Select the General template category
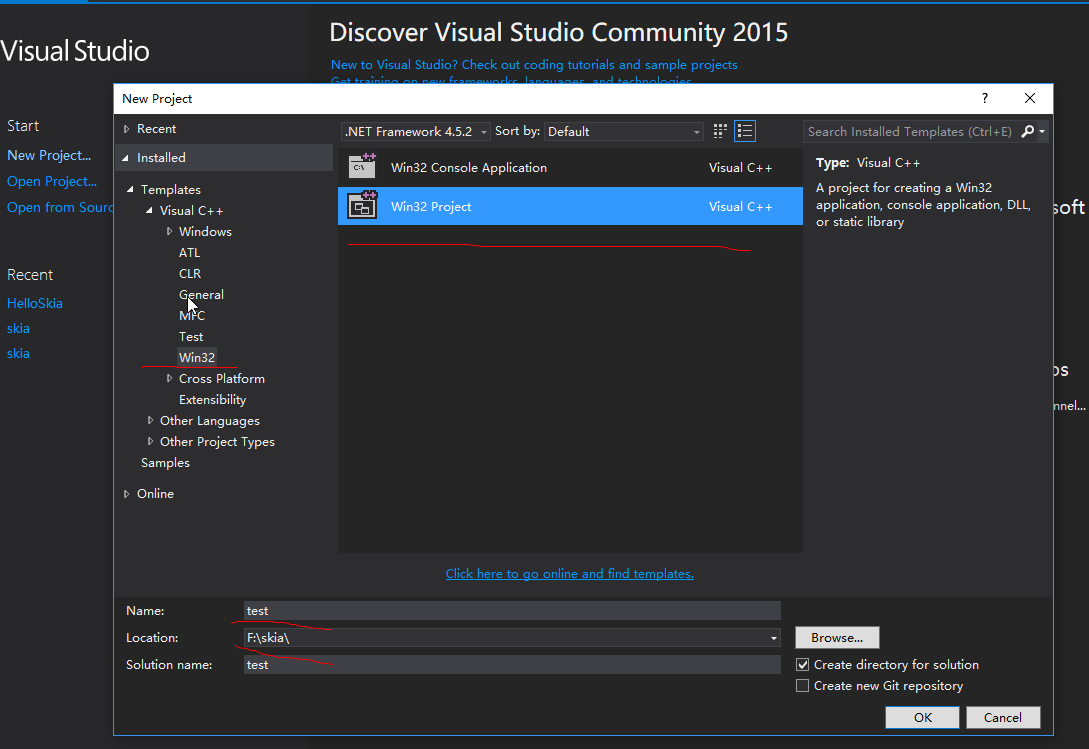1089x749 pixels. 201,295
